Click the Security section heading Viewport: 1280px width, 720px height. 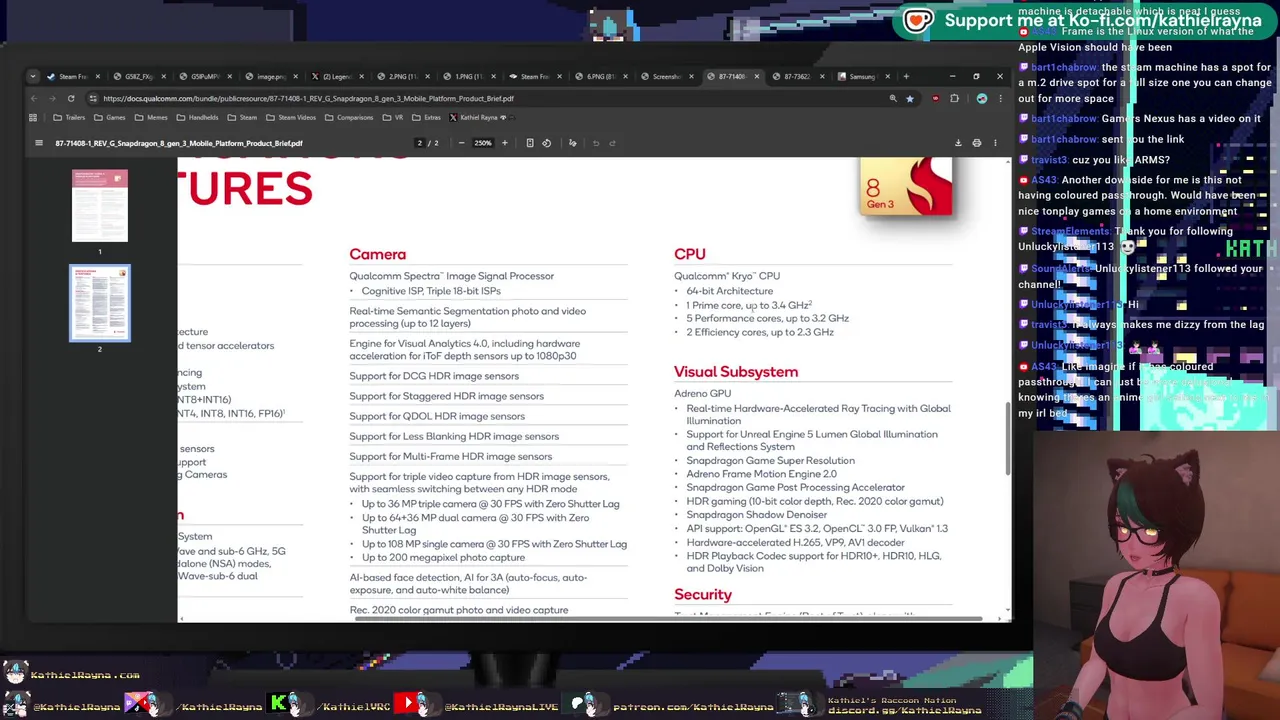[x=703, y=595]
